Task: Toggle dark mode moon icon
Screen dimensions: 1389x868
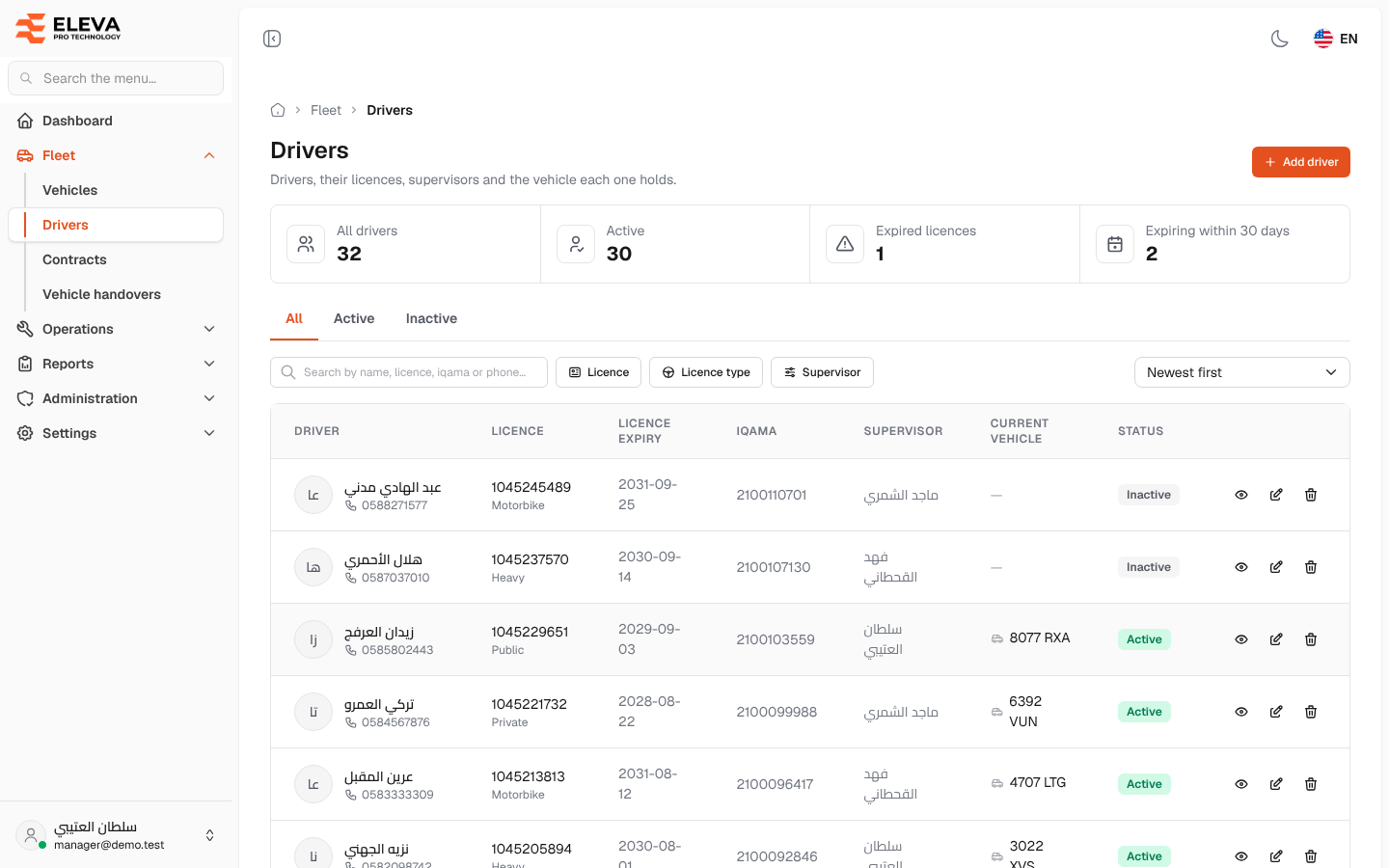Action: [x=1280, y=39]
